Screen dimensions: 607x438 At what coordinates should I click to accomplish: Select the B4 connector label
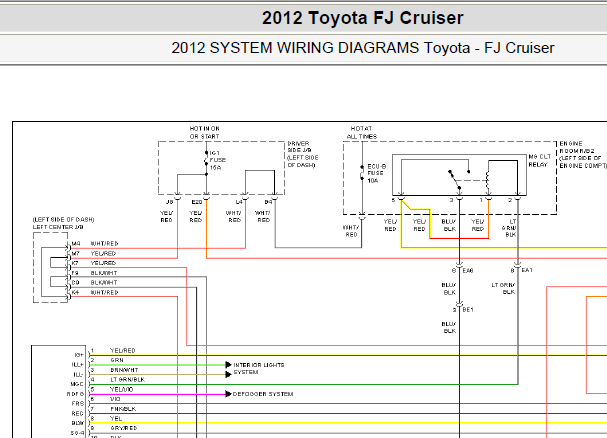pos(268,202)
